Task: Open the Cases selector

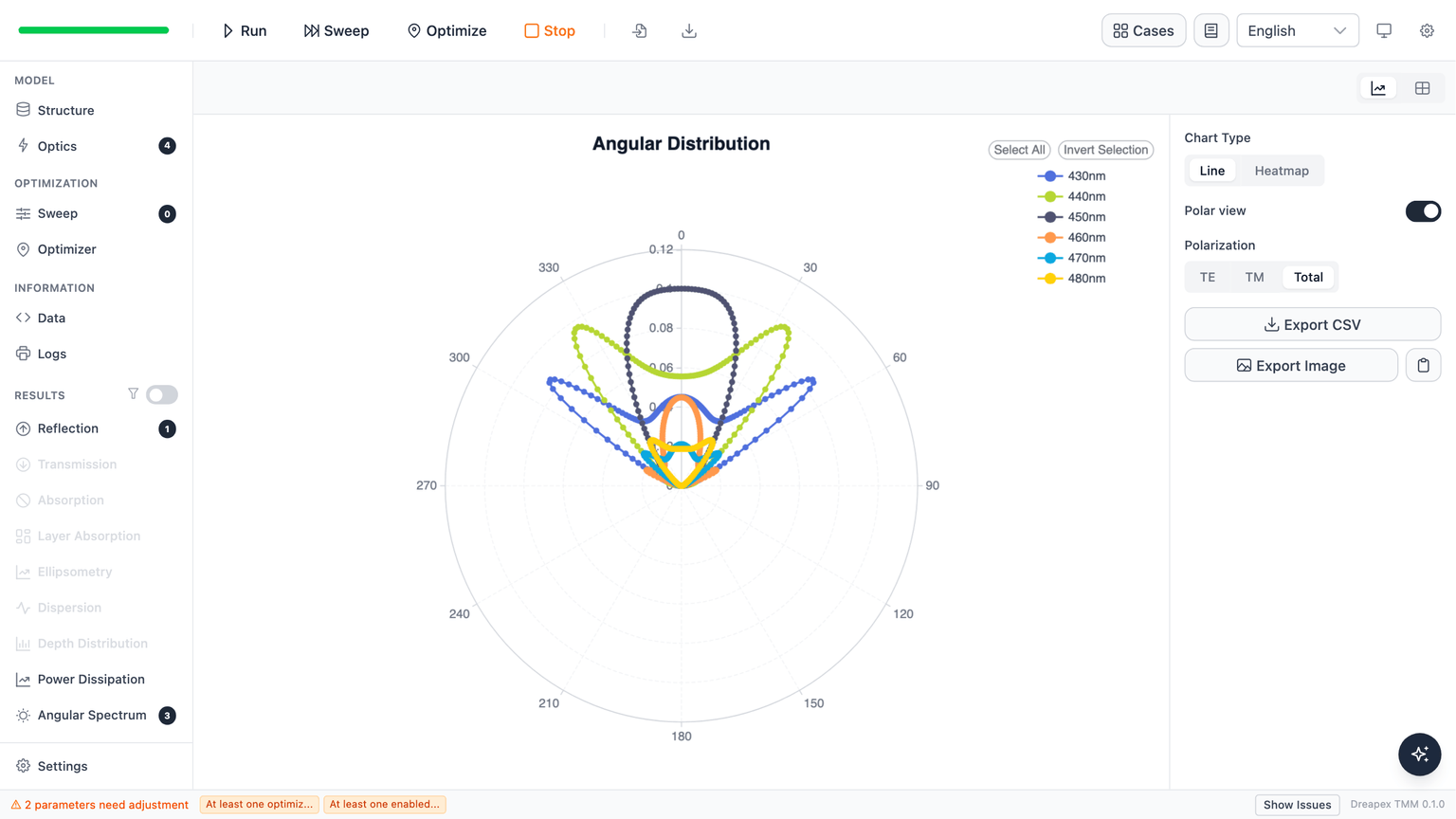Action: pyautogui.click(x=1143, y=30)
